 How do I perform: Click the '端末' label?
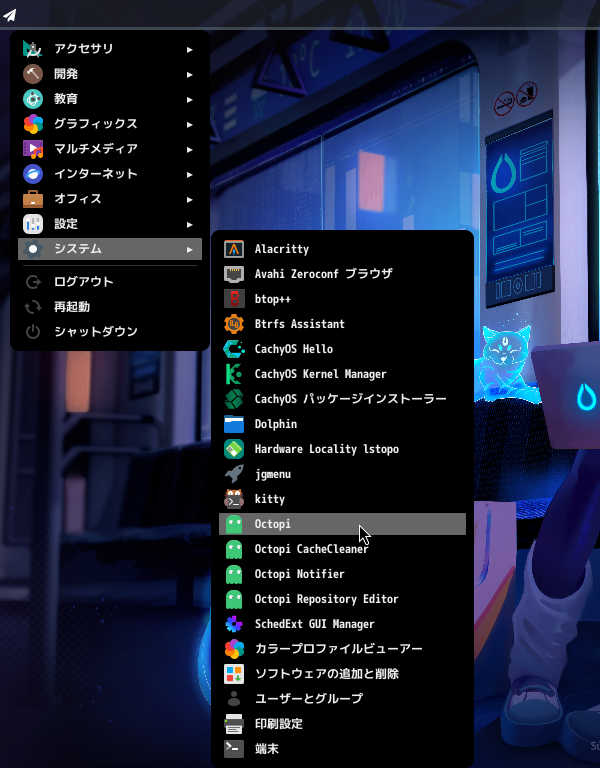[267, 748]
